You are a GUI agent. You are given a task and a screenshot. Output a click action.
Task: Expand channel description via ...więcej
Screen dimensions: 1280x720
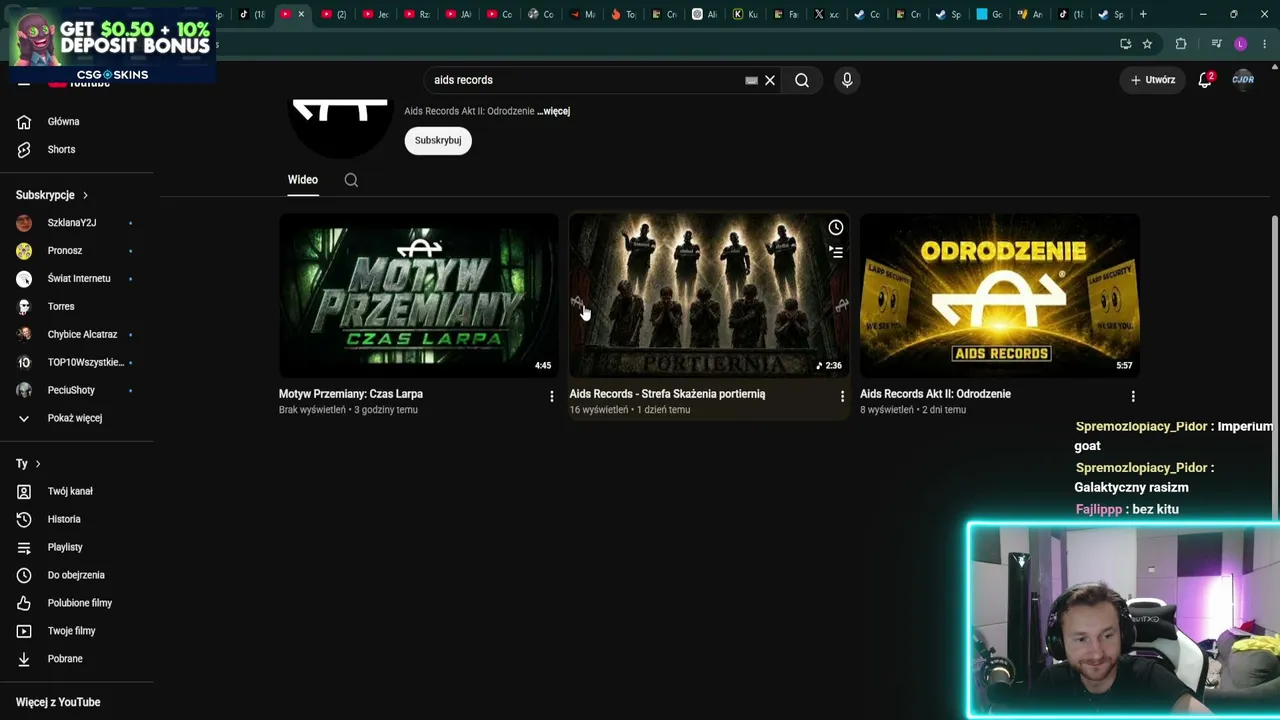click(553, 111)
